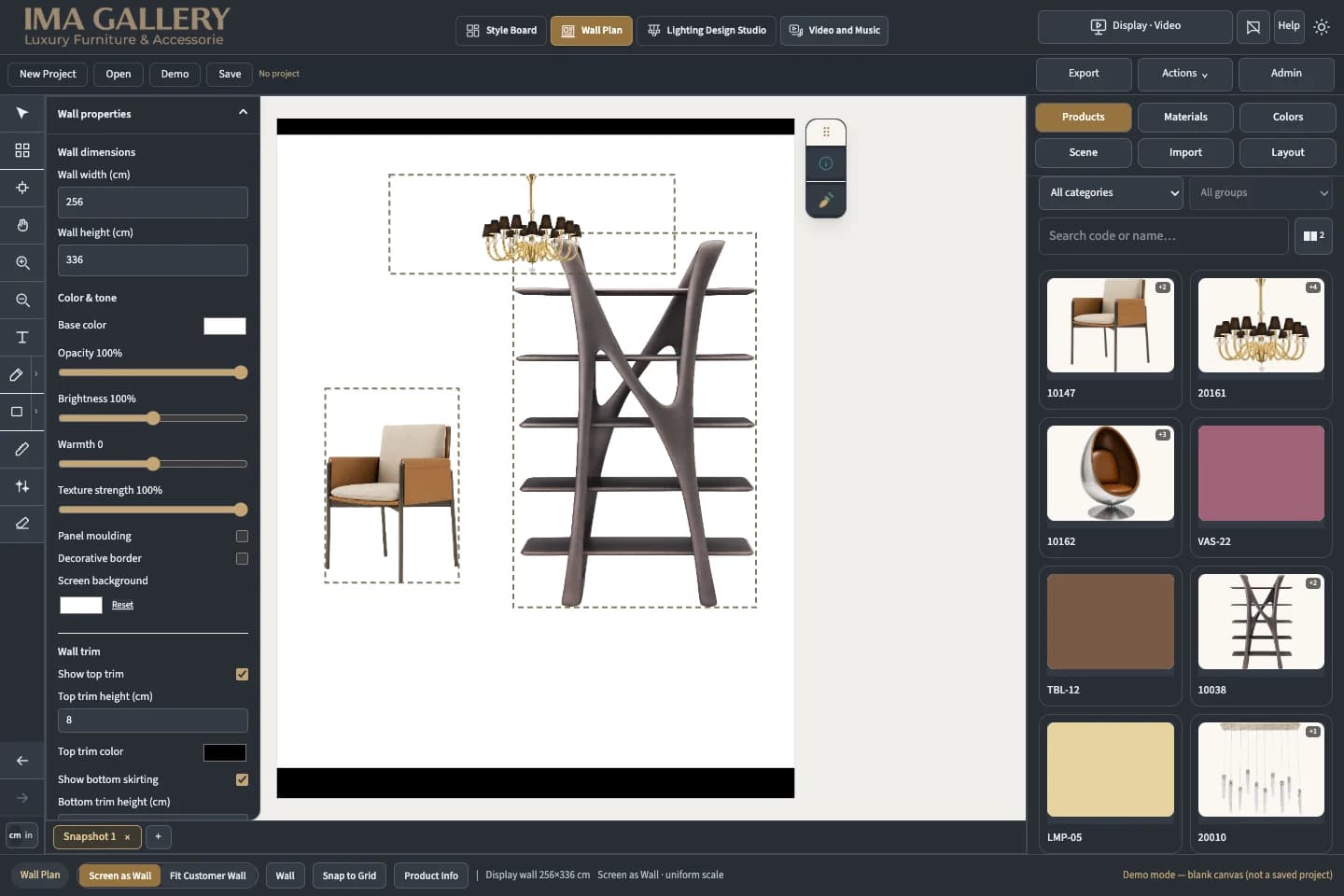1344x896 pixels.
Task: Select the text tool
Action: tap(22, 337)
